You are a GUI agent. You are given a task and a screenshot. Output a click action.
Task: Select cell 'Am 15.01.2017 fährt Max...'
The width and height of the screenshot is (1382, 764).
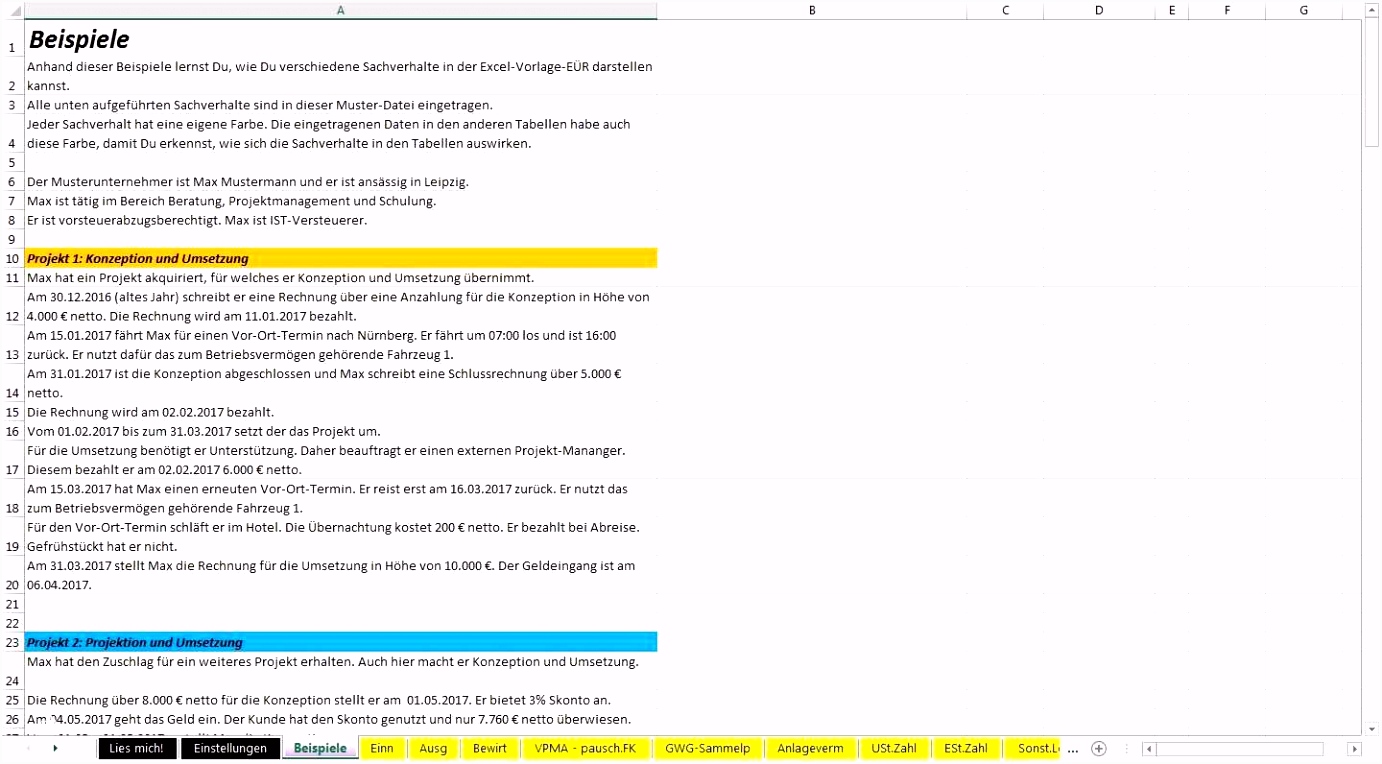341,345
